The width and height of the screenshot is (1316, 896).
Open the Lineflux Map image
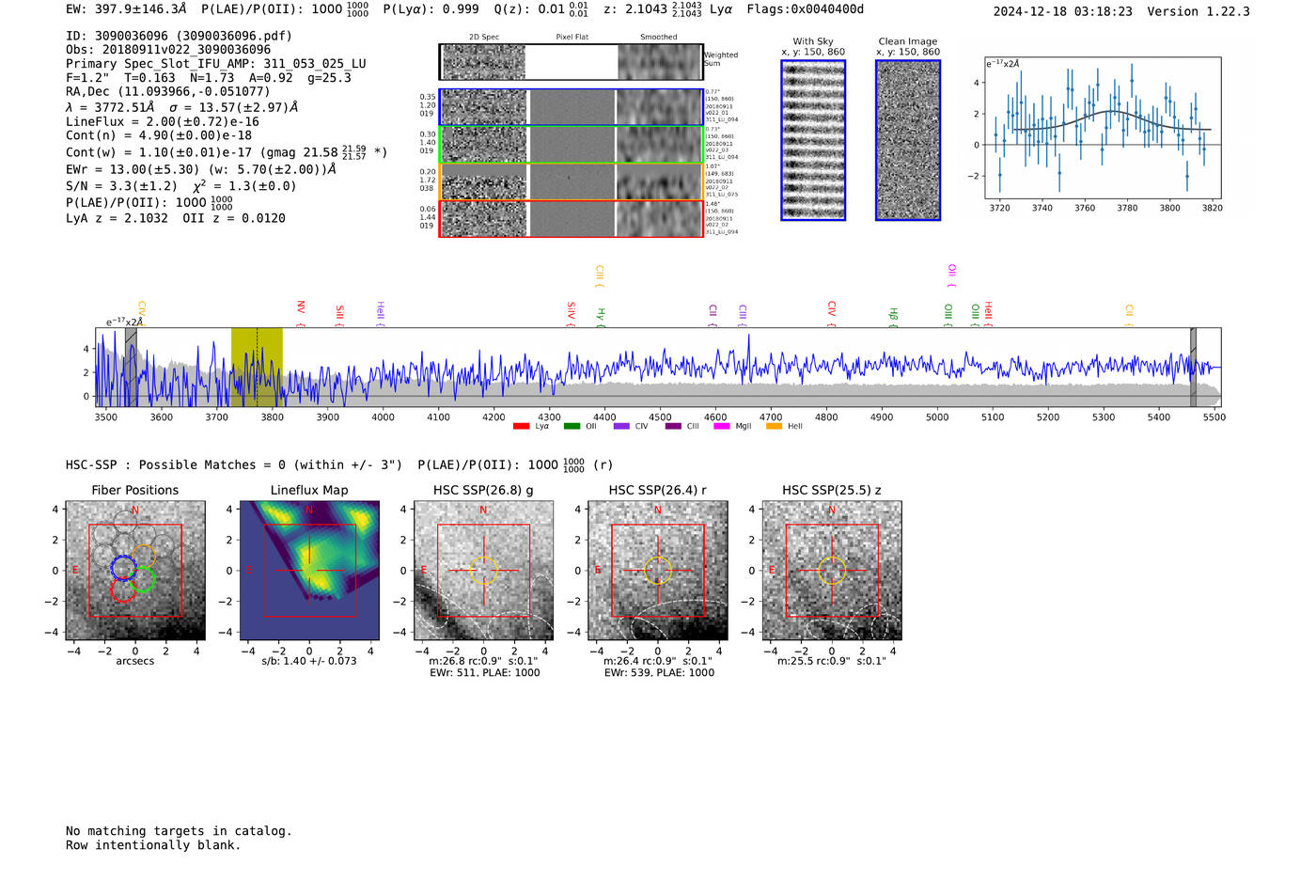coord(309,570)
